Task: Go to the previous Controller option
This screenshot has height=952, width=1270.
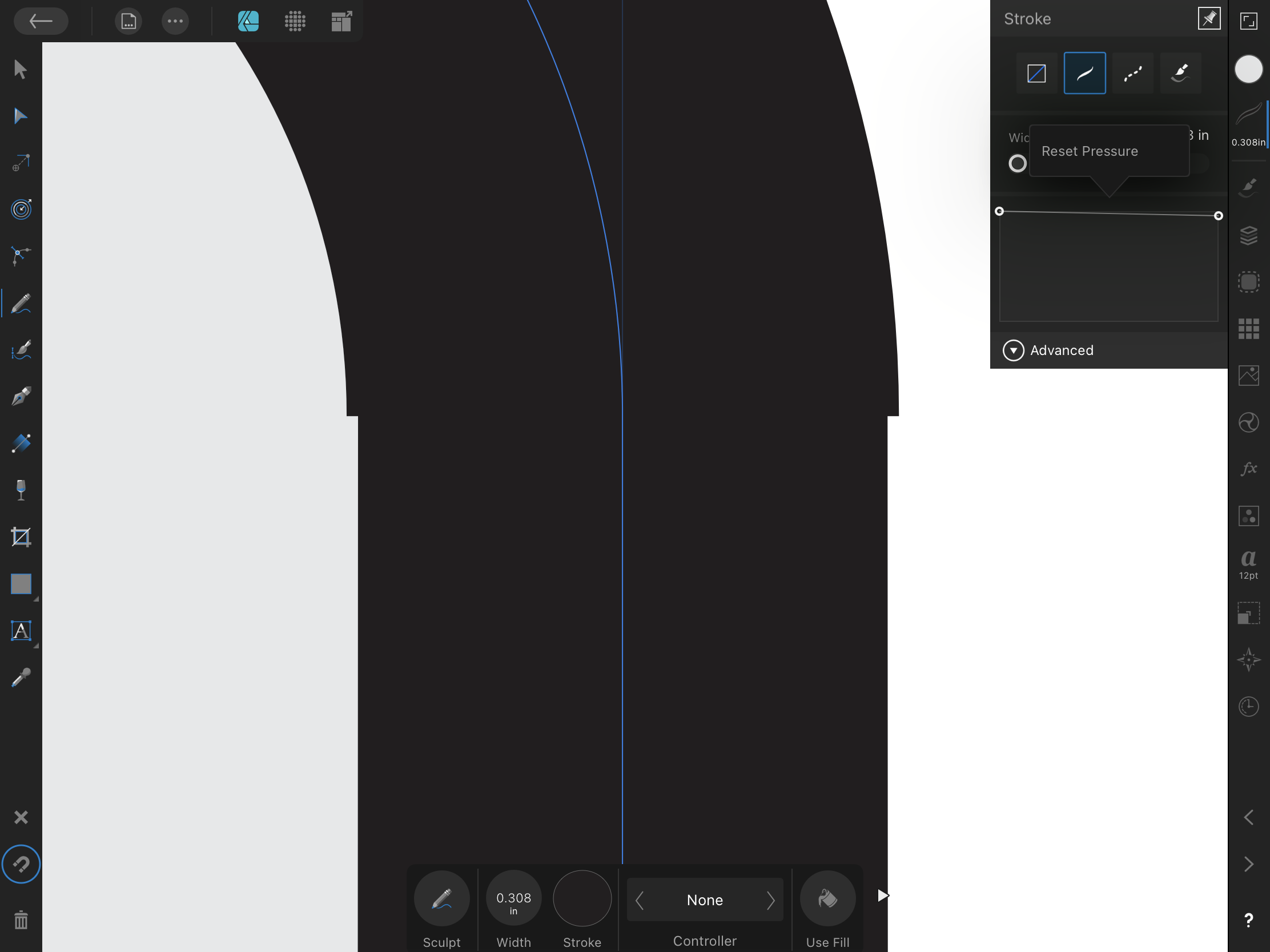Action: (x=640, y=900)
